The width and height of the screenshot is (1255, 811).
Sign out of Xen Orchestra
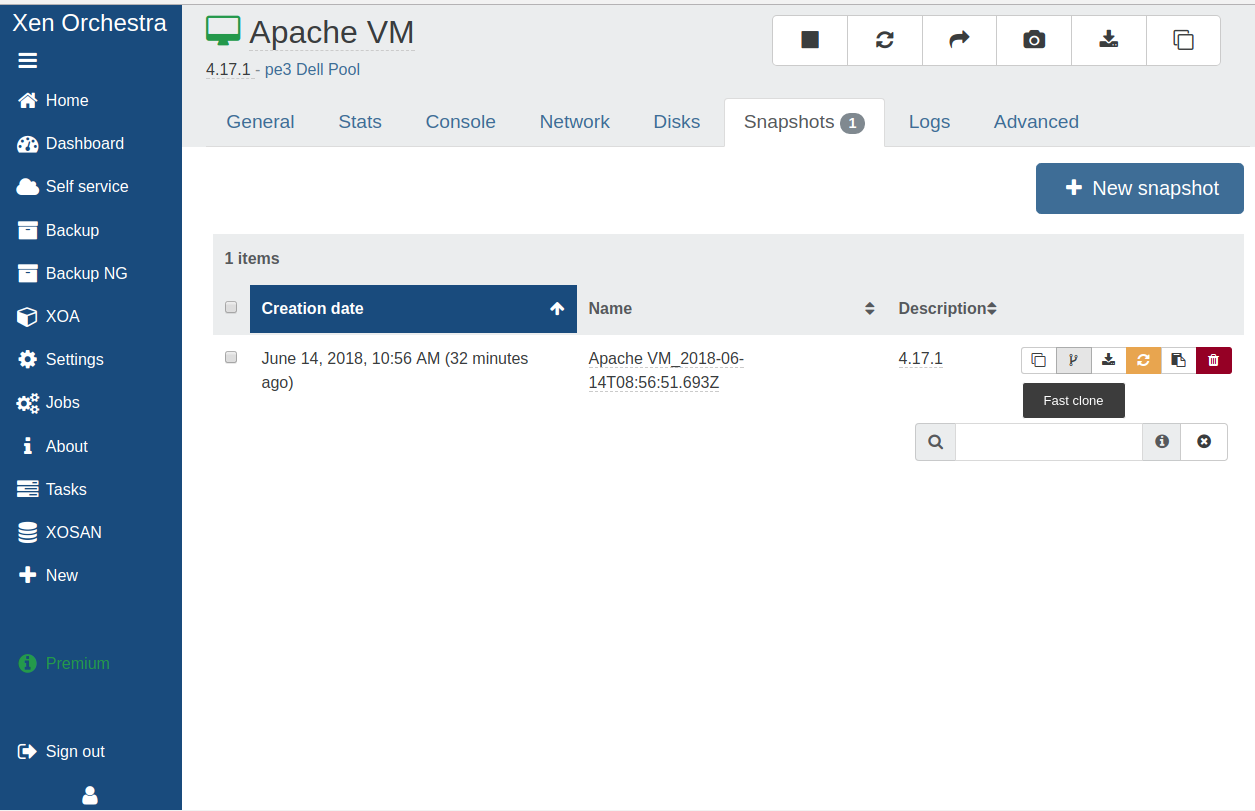62,751
